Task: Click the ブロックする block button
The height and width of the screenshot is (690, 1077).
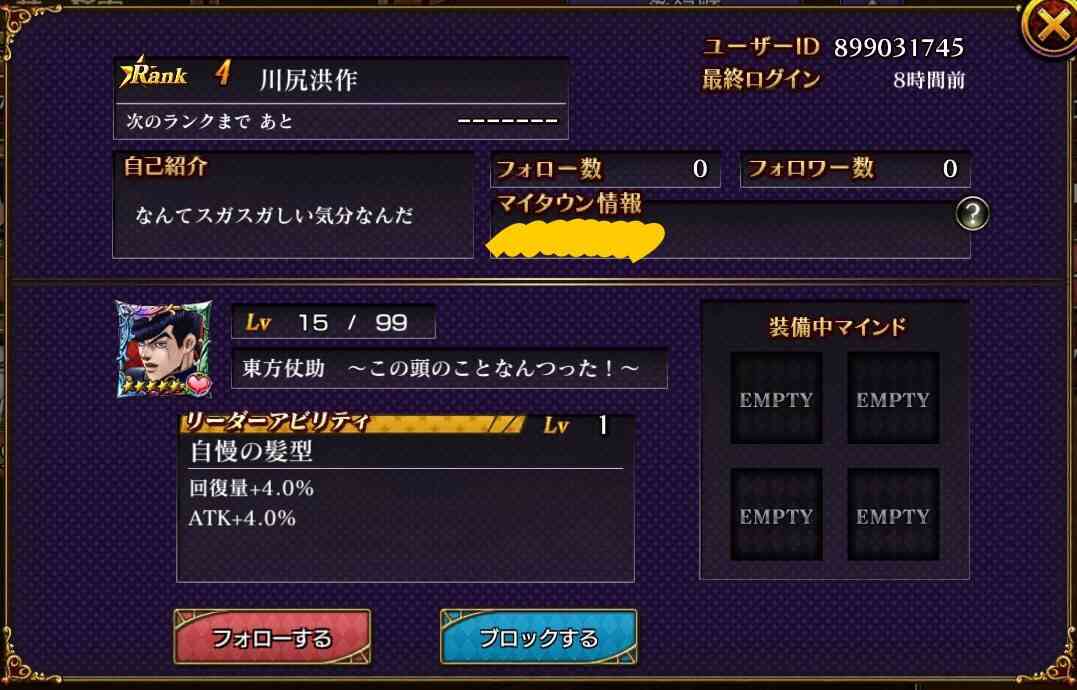Action: (x=538, y=637)
